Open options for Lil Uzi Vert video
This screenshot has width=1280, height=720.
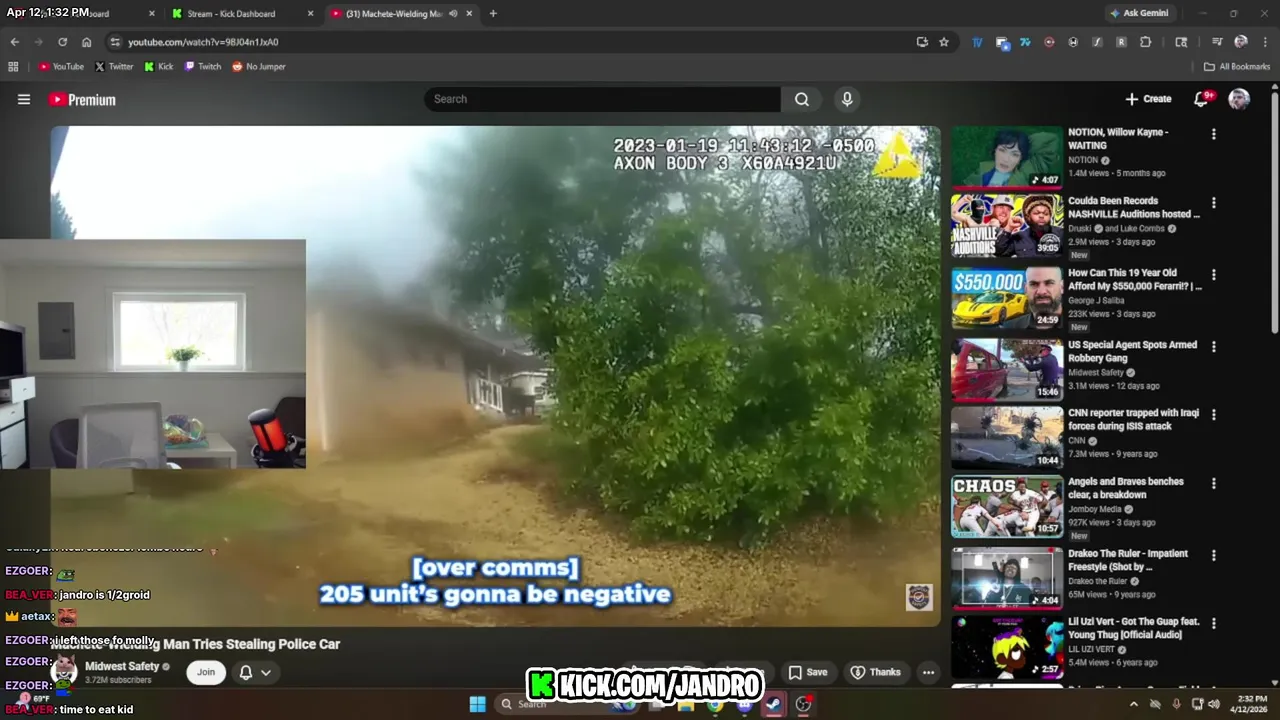click(x=1214, y=624)
